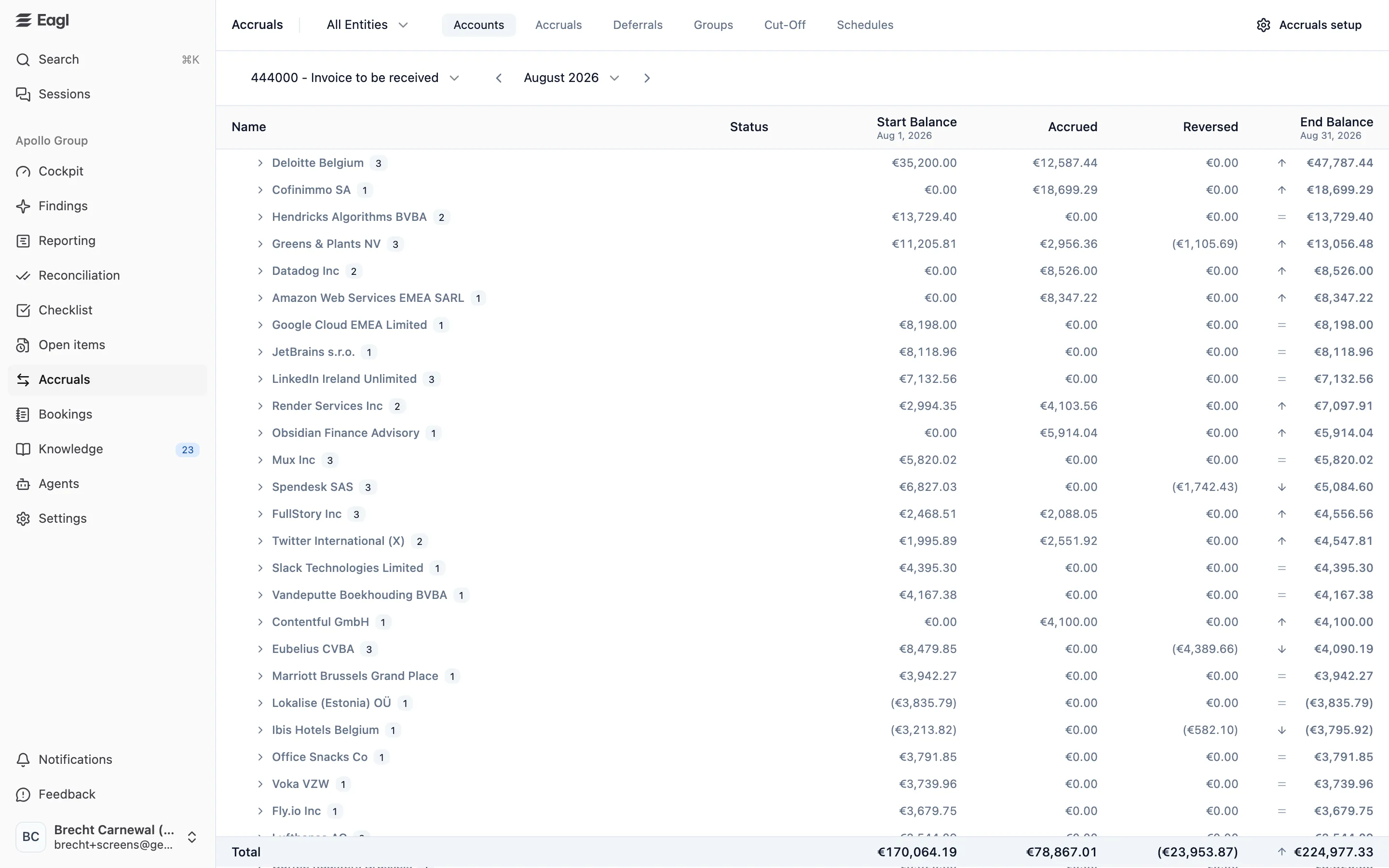This screenshot has height=868, width=1389.
Task: Open Findings sparkle icon
Action: point(23,206)
